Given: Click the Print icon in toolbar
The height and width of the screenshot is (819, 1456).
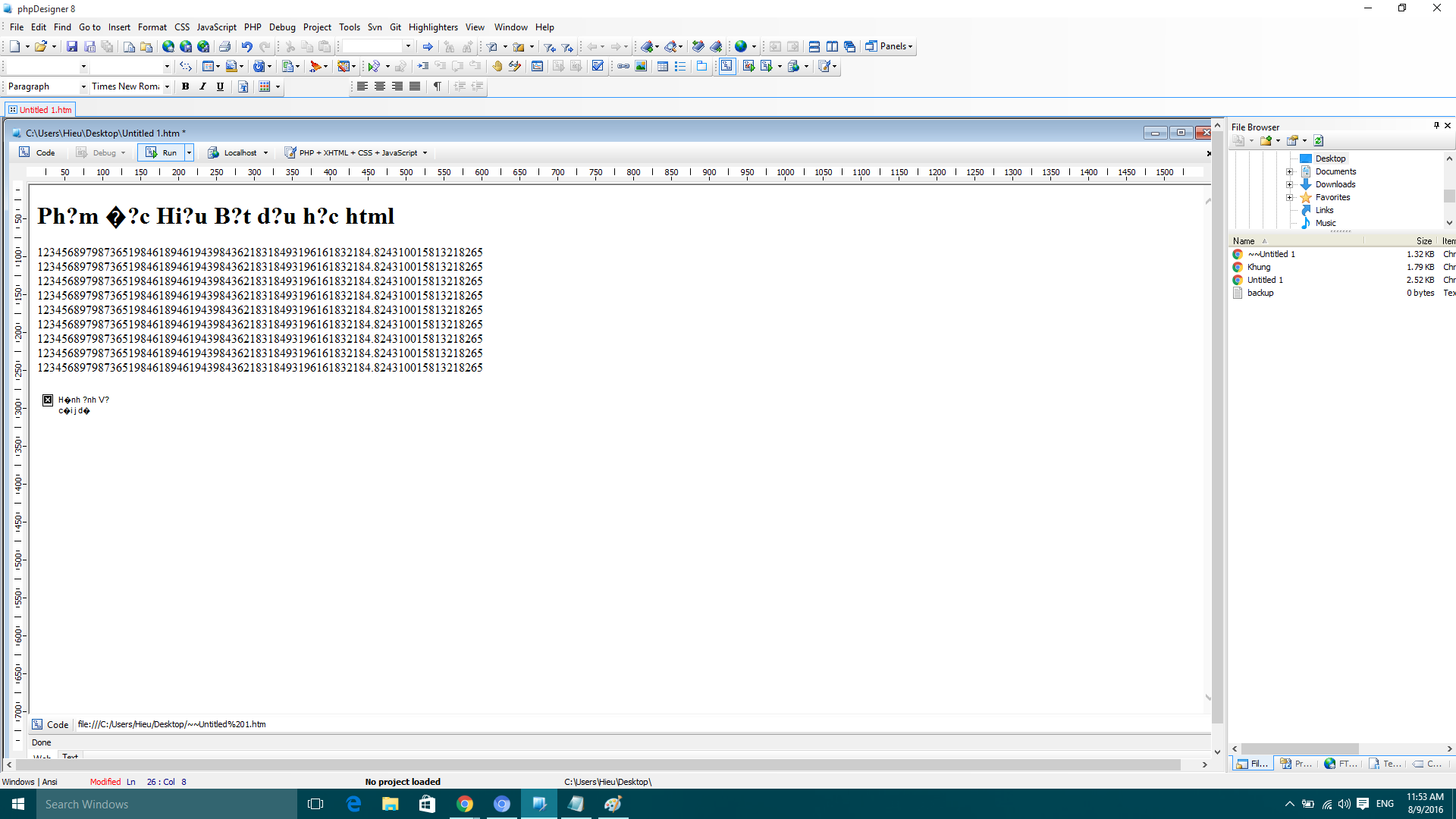Looking at the screenshot, I should coord(224,46).
